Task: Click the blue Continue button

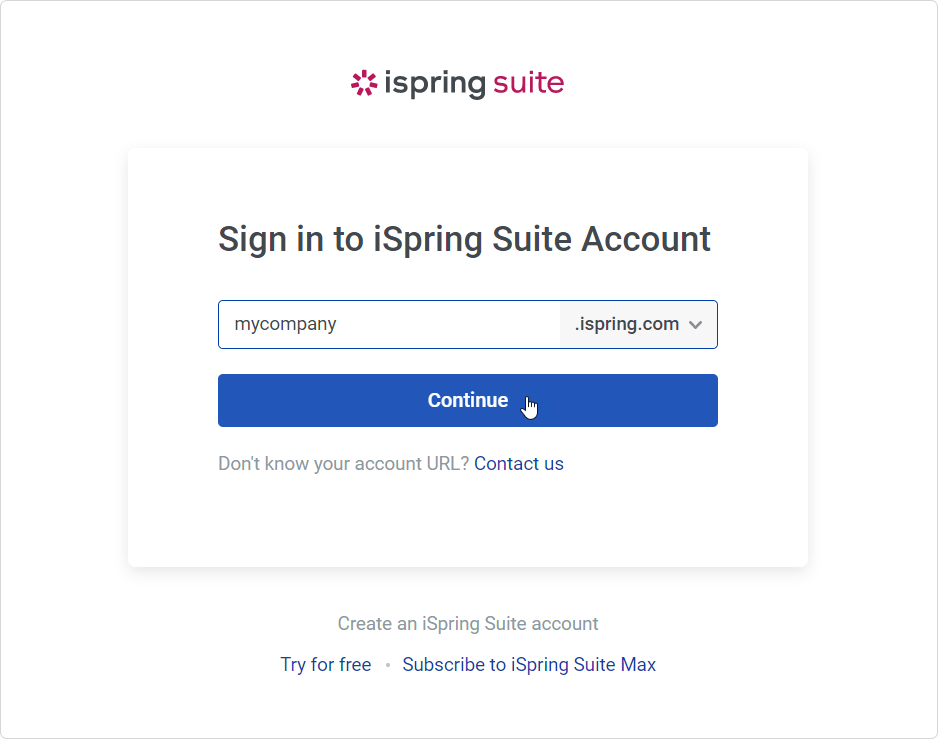Action: pyautogui.click(x=468, y=400)
